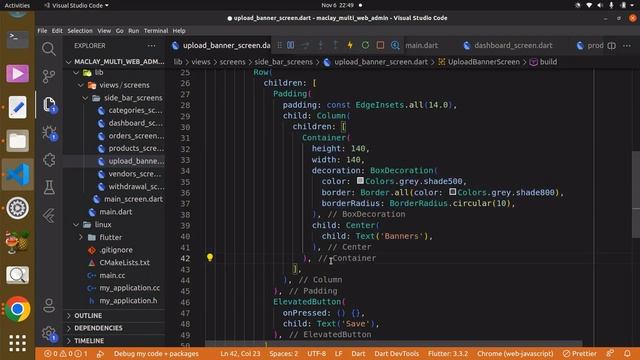Open the Testing flask view

pyautogui.click(x=49, y=187)
